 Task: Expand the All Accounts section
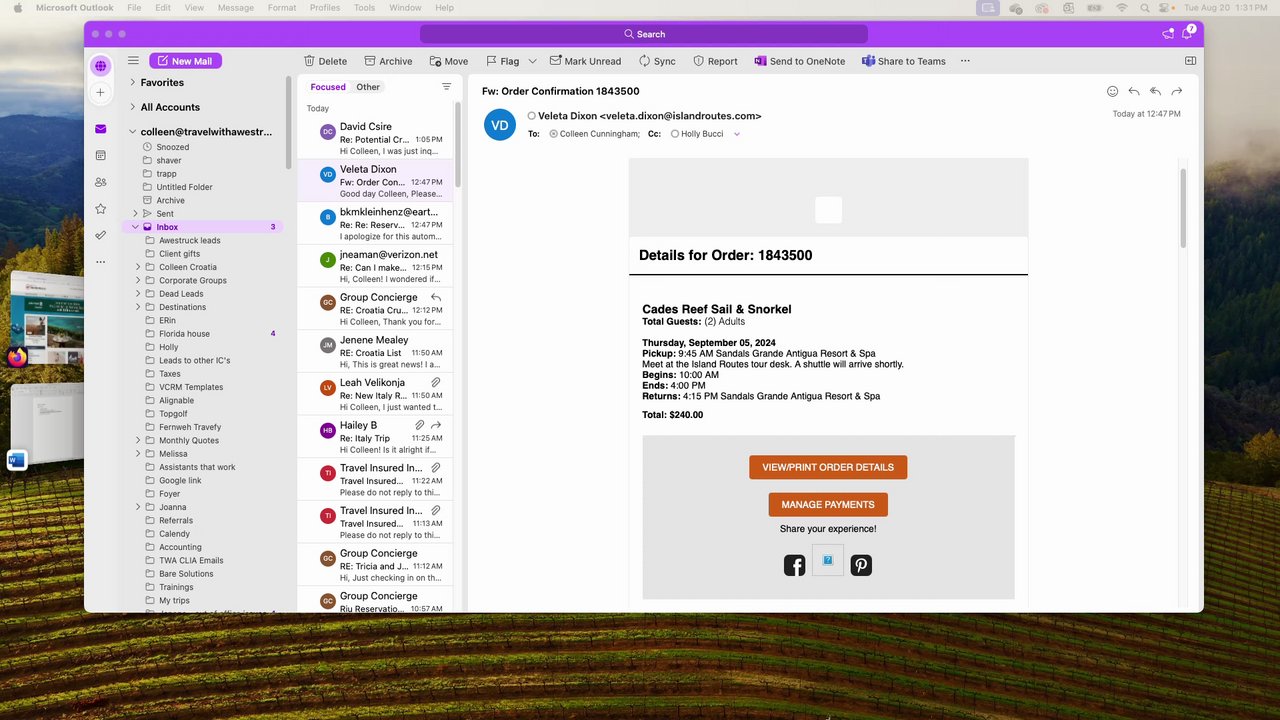(x=132, y=107)
